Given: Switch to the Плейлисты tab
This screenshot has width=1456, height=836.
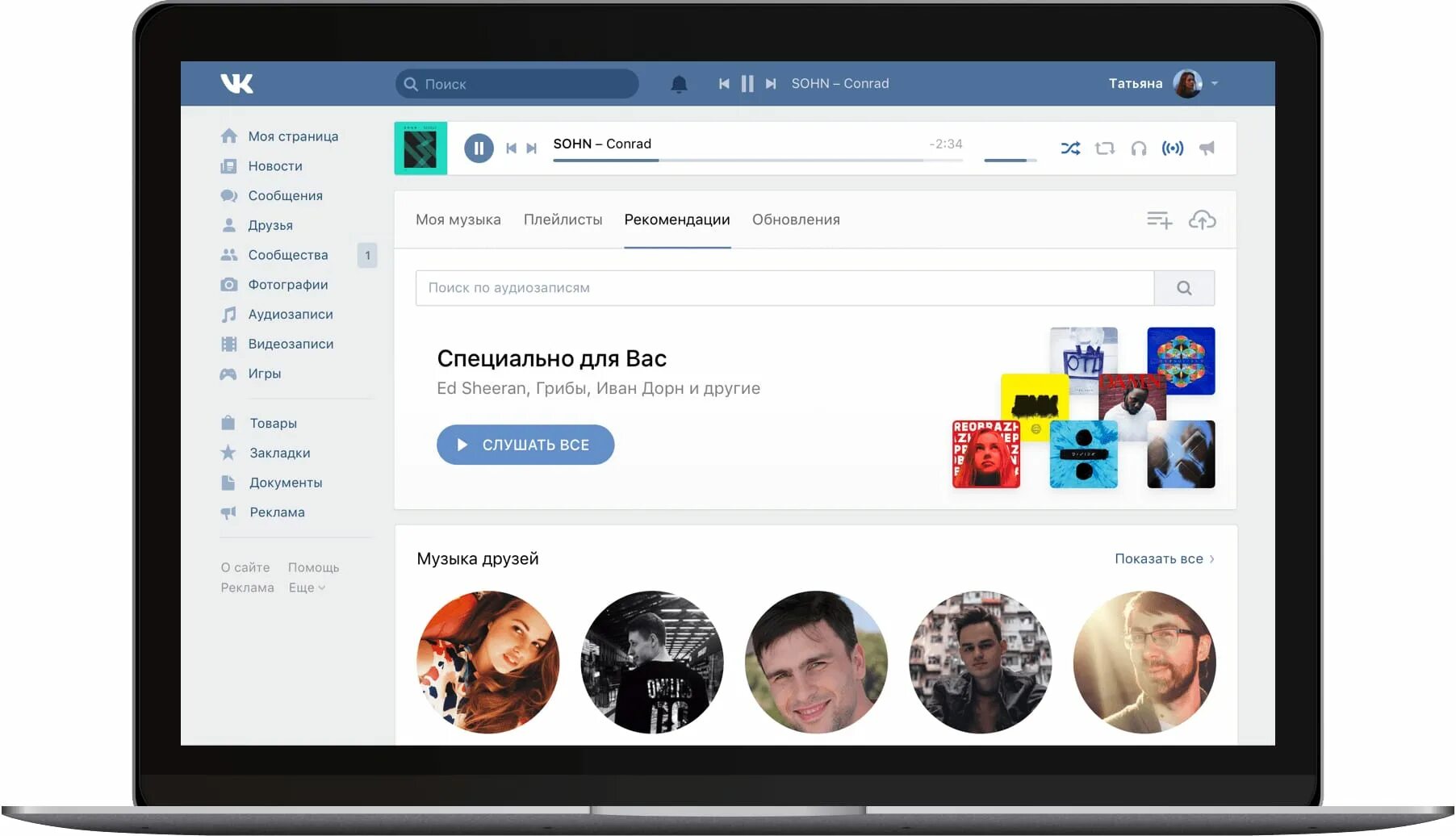Looking at the screenshot, I should click(563, 219).
